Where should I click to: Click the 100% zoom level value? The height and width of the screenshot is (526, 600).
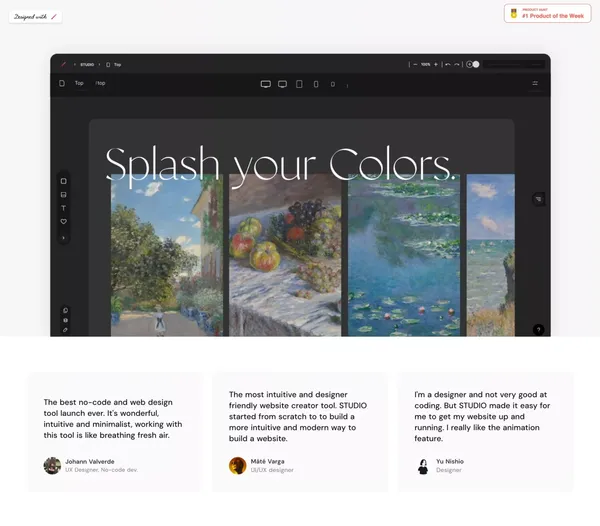pyautogui.click(x=426, y=65)
